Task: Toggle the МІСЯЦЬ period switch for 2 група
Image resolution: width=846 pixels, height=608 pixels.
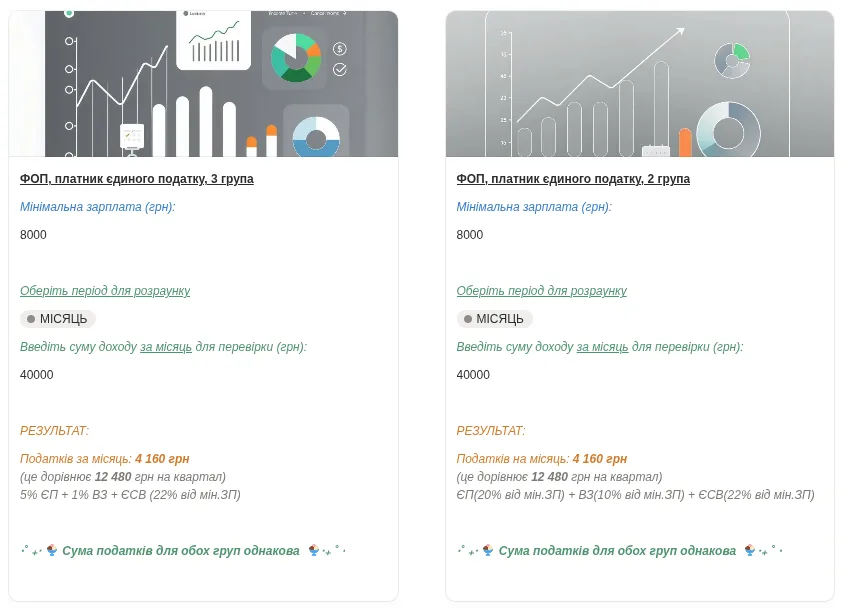Action: pos(493,319)
